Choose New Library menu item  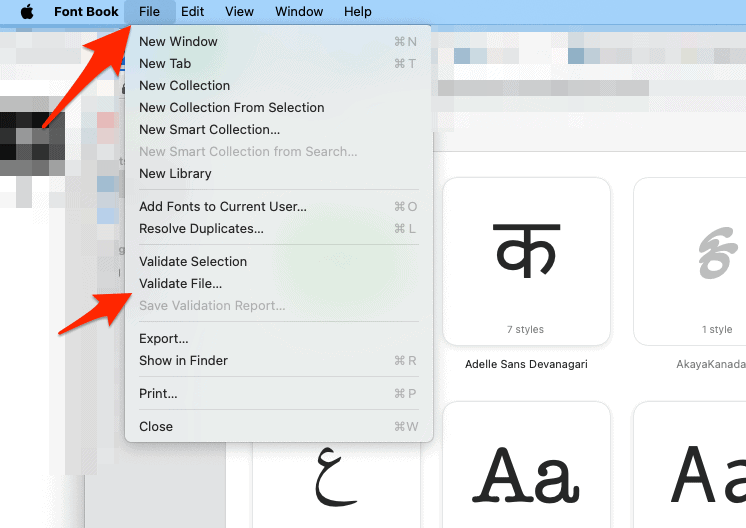pos(175,174)
